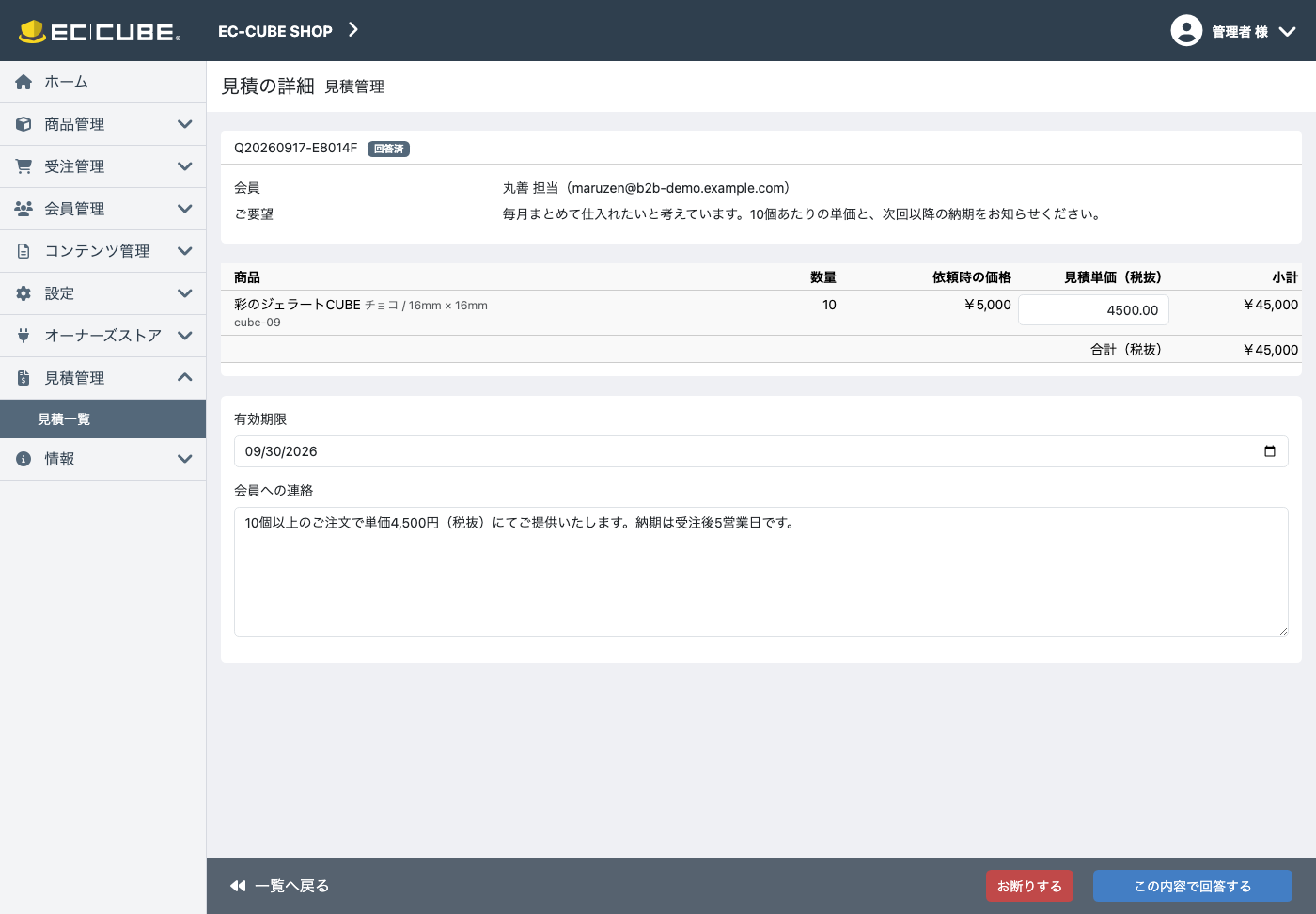Expand the オーナーズストア chevron
Screen dimensions: 1316x914
[x=185, y=336]
